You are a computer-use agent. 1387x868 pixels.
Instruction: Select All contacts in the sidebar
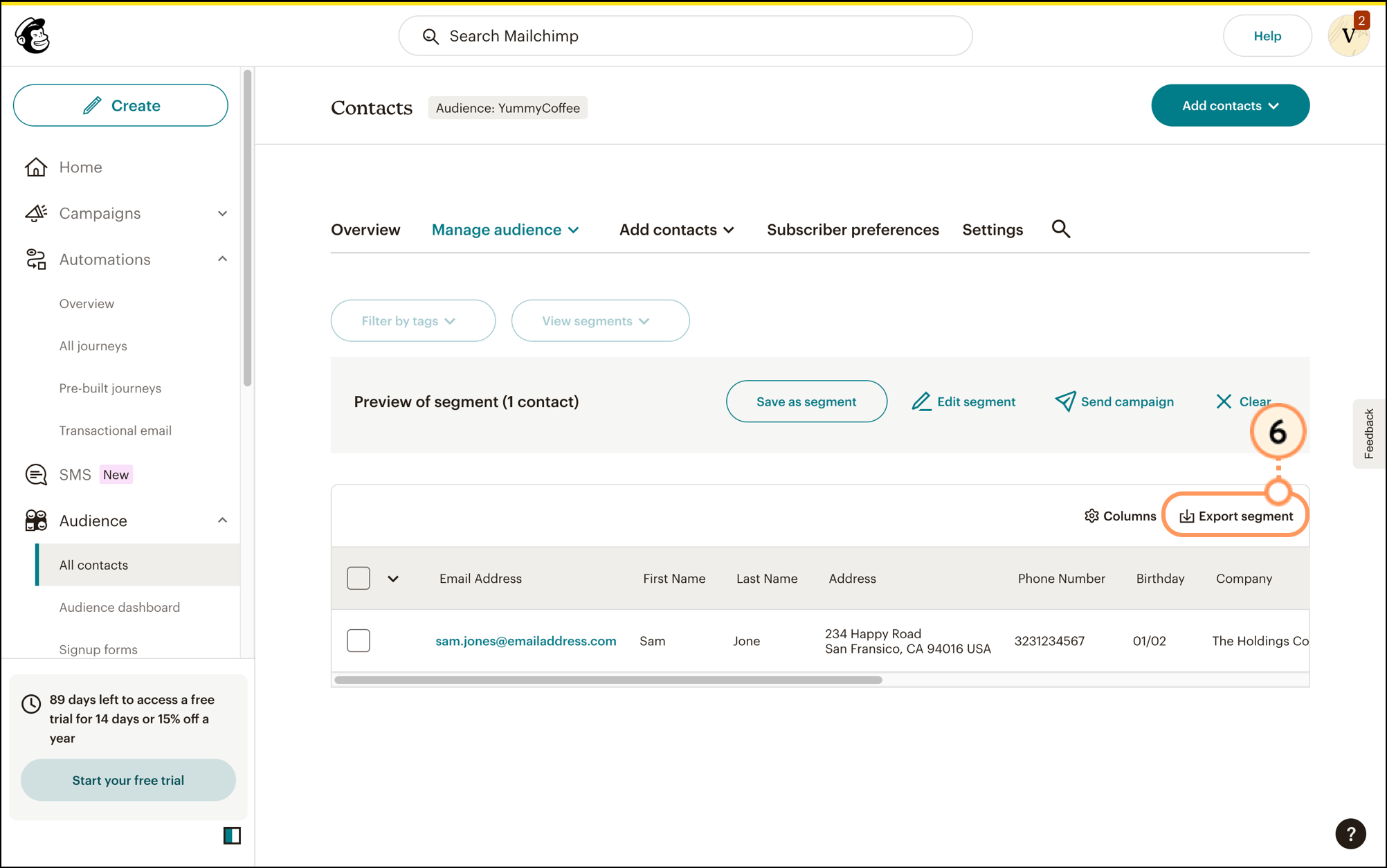pyautogui.click(x=138, y=565)
